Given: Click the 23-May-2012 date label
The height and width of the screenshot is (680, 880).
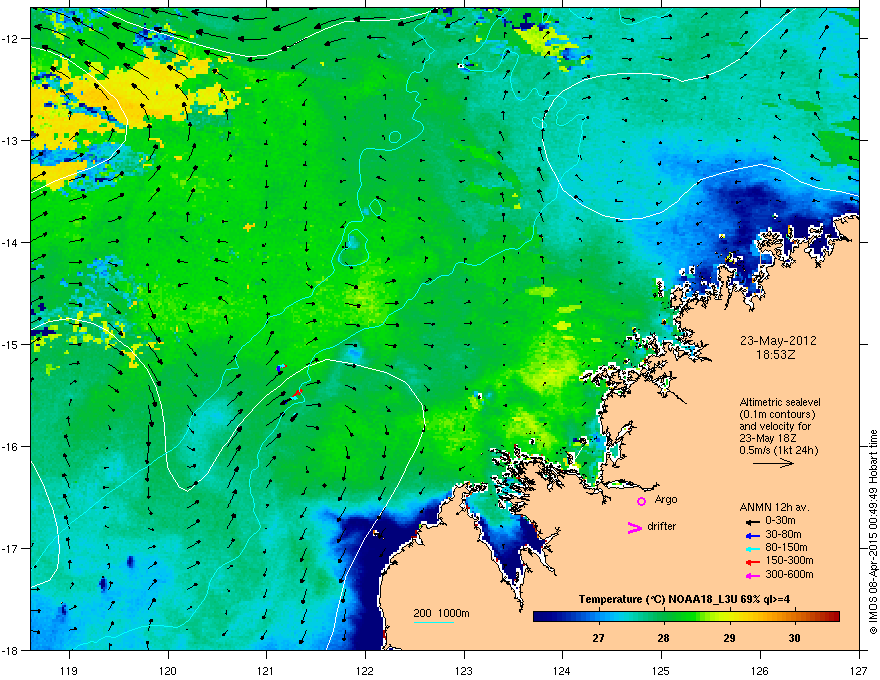Looking at the screenshot, I should click(778, 341).
